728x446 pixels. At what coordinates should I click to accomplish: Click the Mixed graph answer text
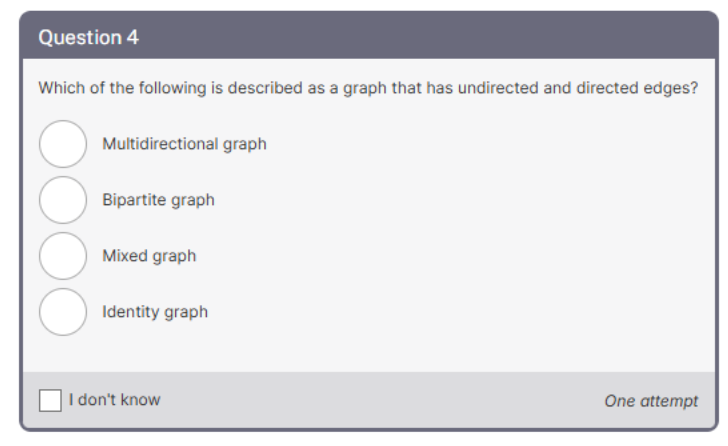tap(149, 256)
